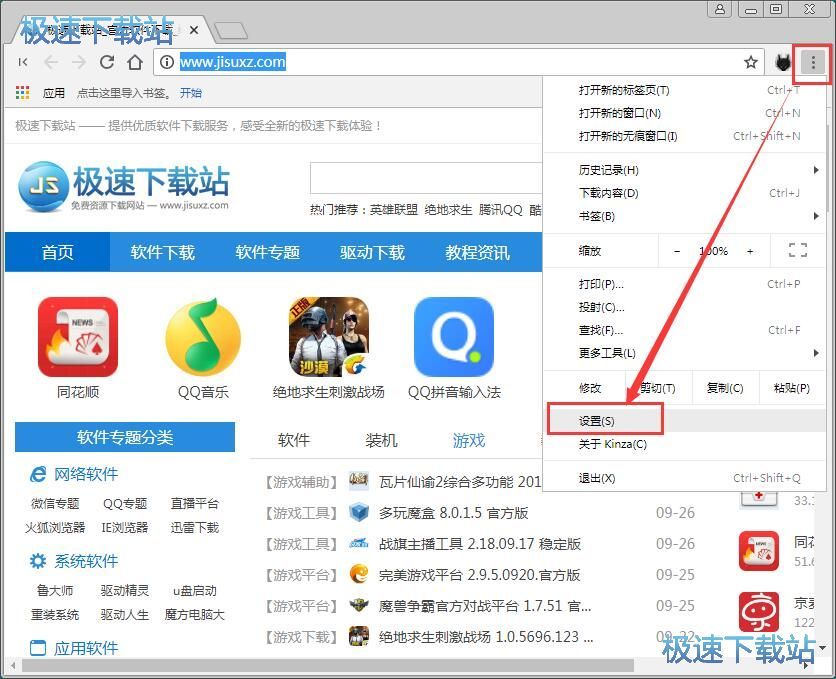Image resolution: width=836 pixels, height=679 pixels.
Task: Select 打开新的窗口(N) menu item
Action: pyautogui.click(x=685, y=113)
